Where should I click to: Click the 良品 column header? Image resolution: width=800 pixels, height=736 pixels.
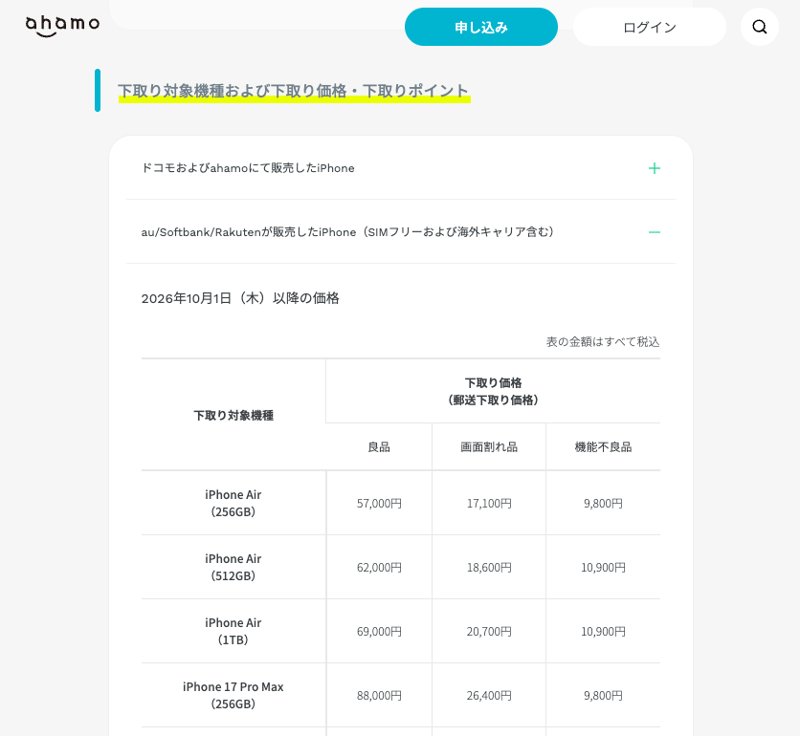379,447
